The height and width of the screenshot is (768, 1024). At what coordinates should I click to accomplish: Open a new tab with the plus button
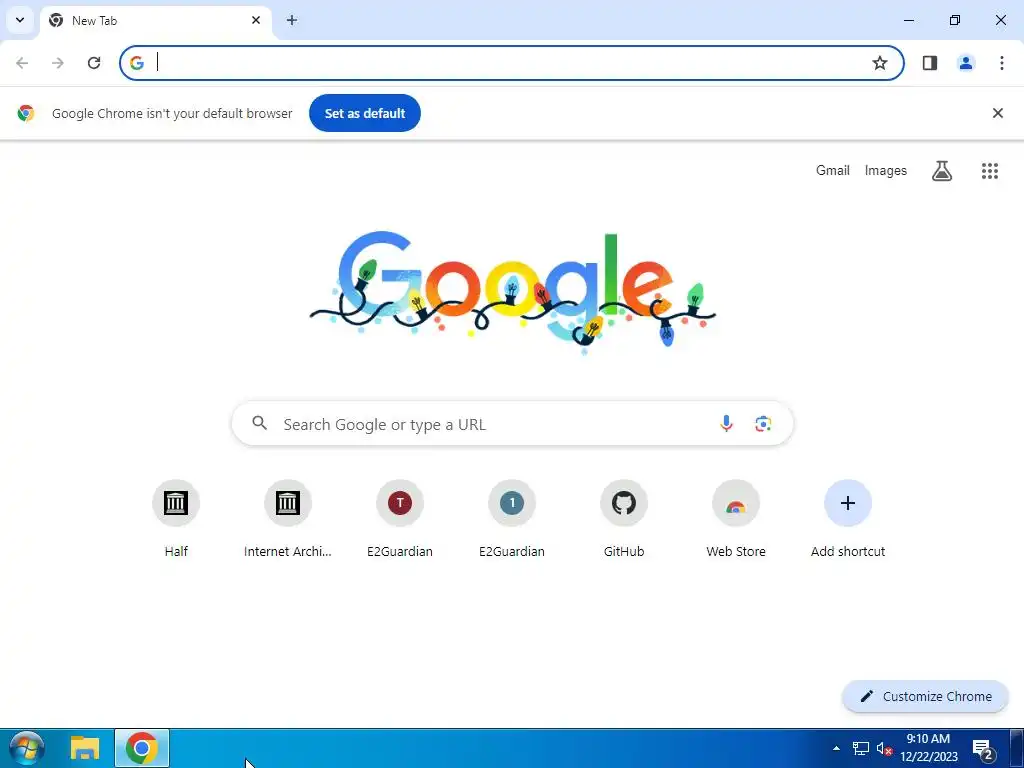tap(292, 20)
